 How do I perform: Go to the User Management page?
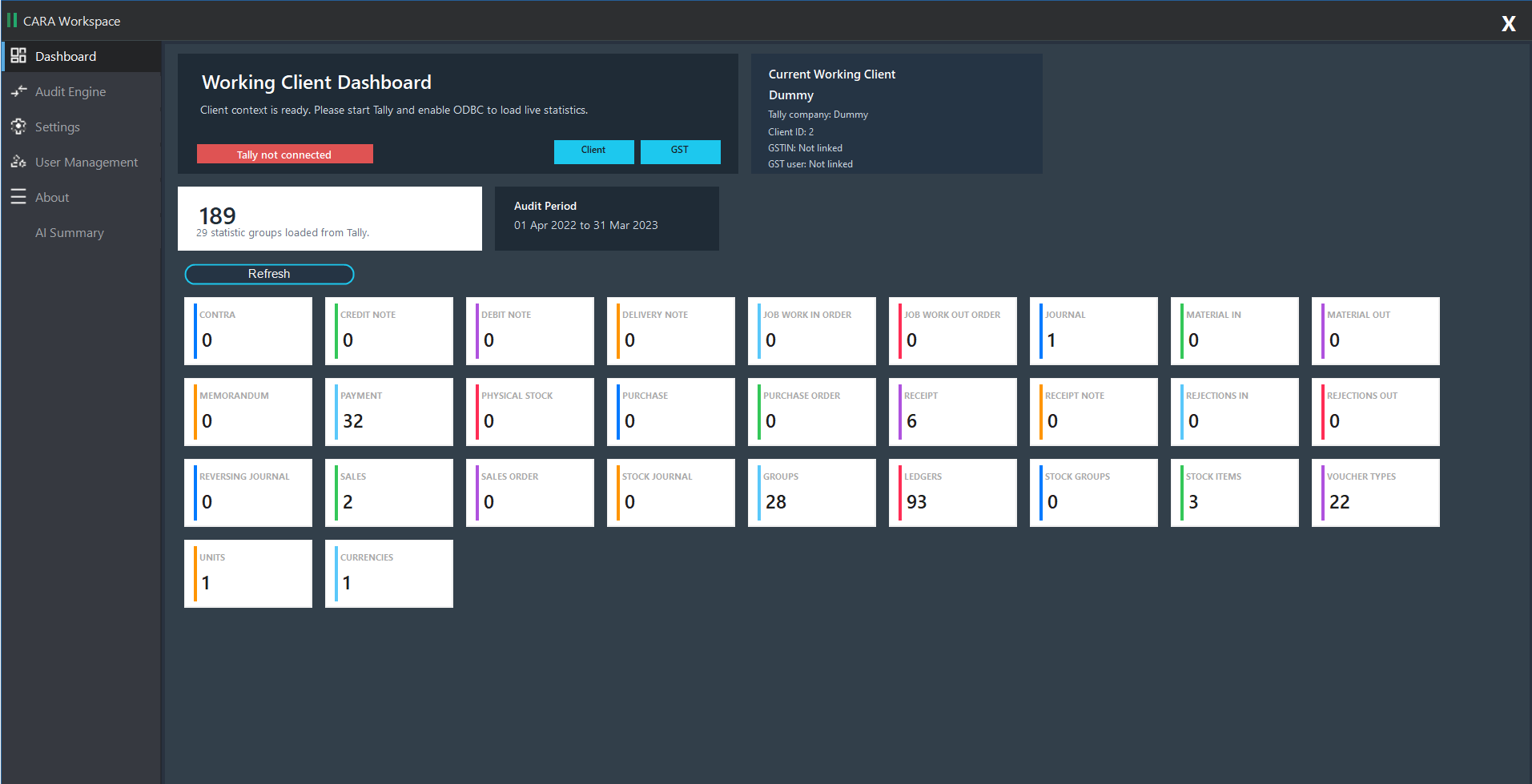pyautogui.click(x=86, y=162)
